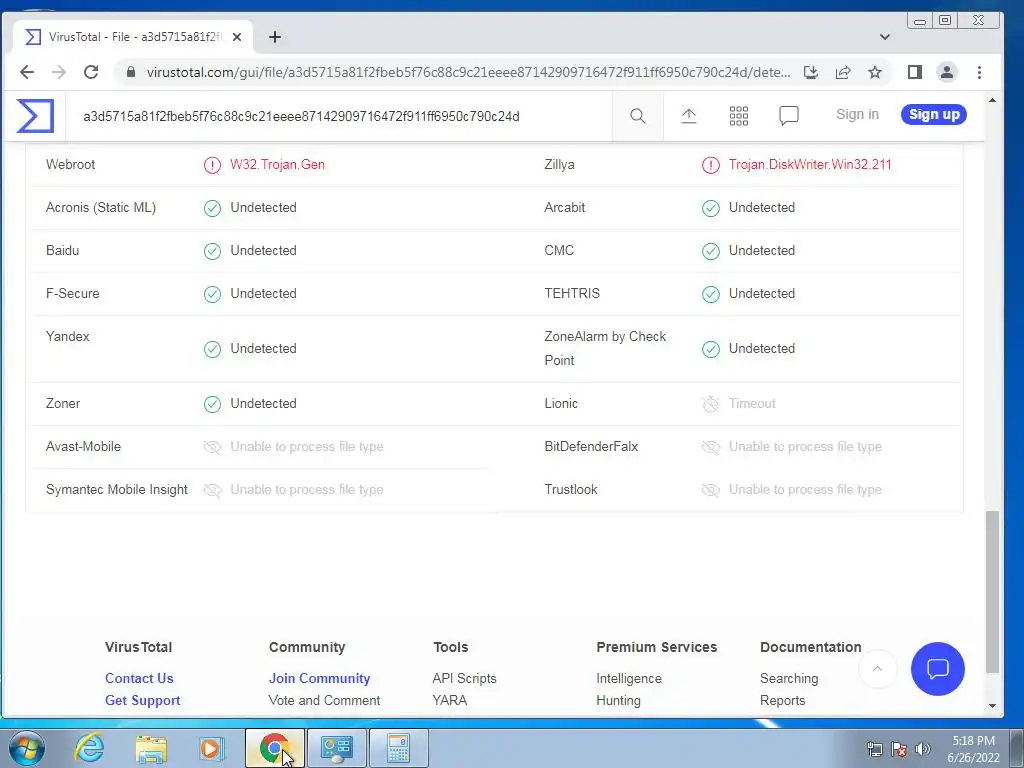Image resolution: width=1024 pixels, height=768 pixels.
Task: Reload the page
Action: pyautogui.click(x=91, y=72)
